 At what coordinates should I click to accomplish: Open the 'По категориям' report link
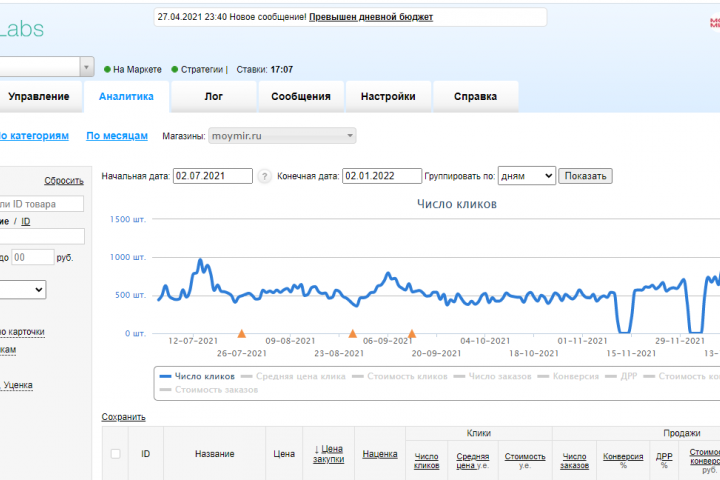[x=34, y=136]
